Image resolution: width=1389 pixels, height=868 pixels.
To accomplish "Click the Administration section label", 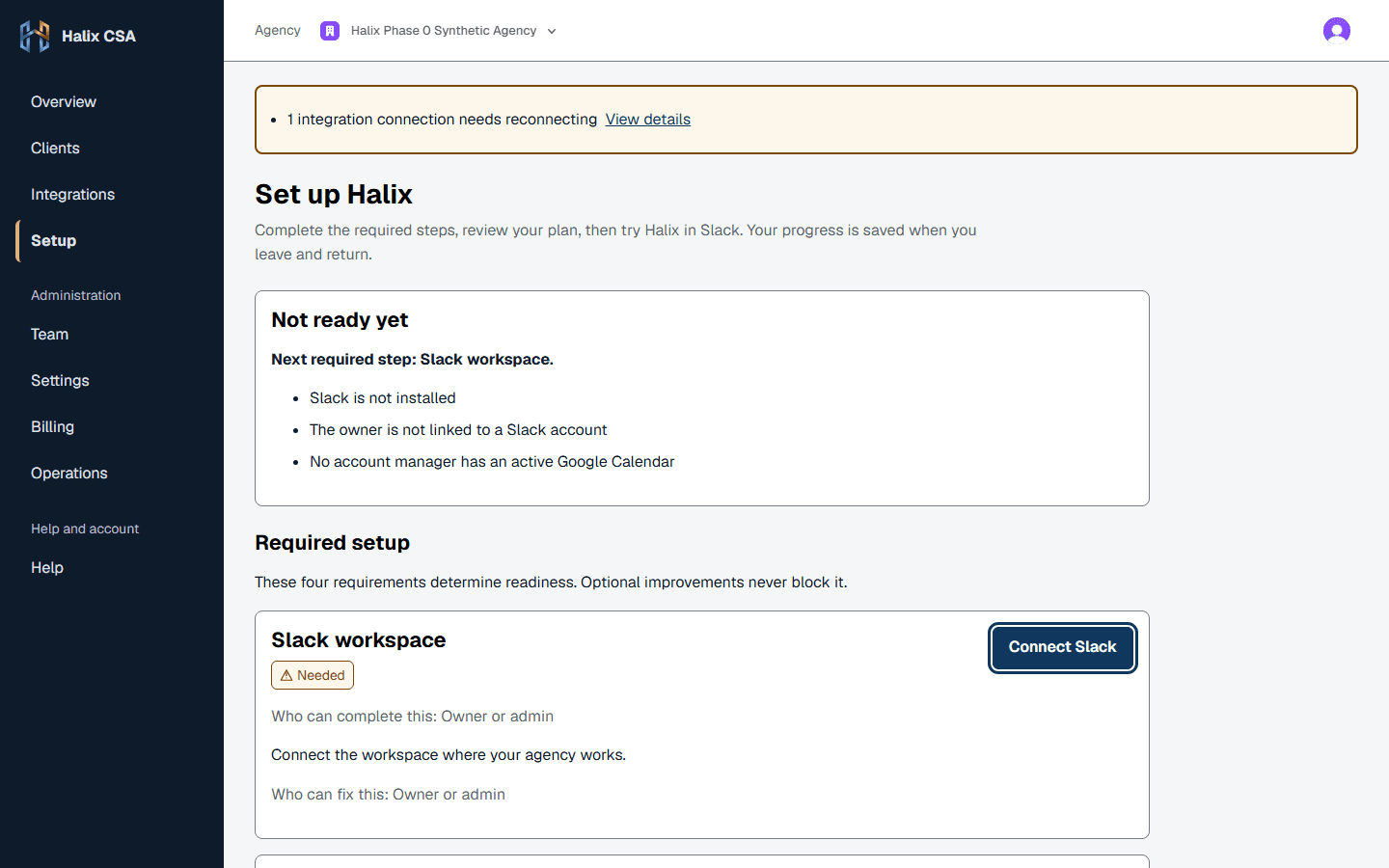I will (x=75, y=295).
